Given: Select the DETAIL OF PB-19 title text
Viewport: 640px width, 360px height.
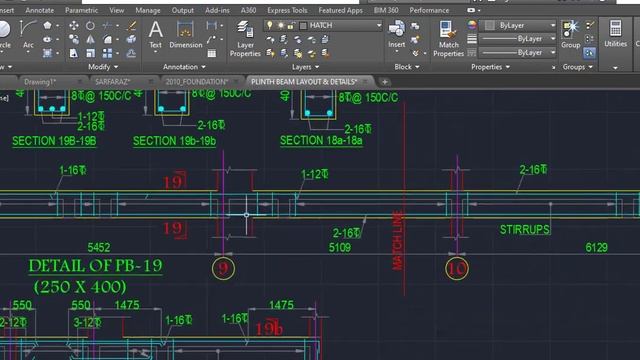Looking at the screenshot, I should [x=96, y=266].
